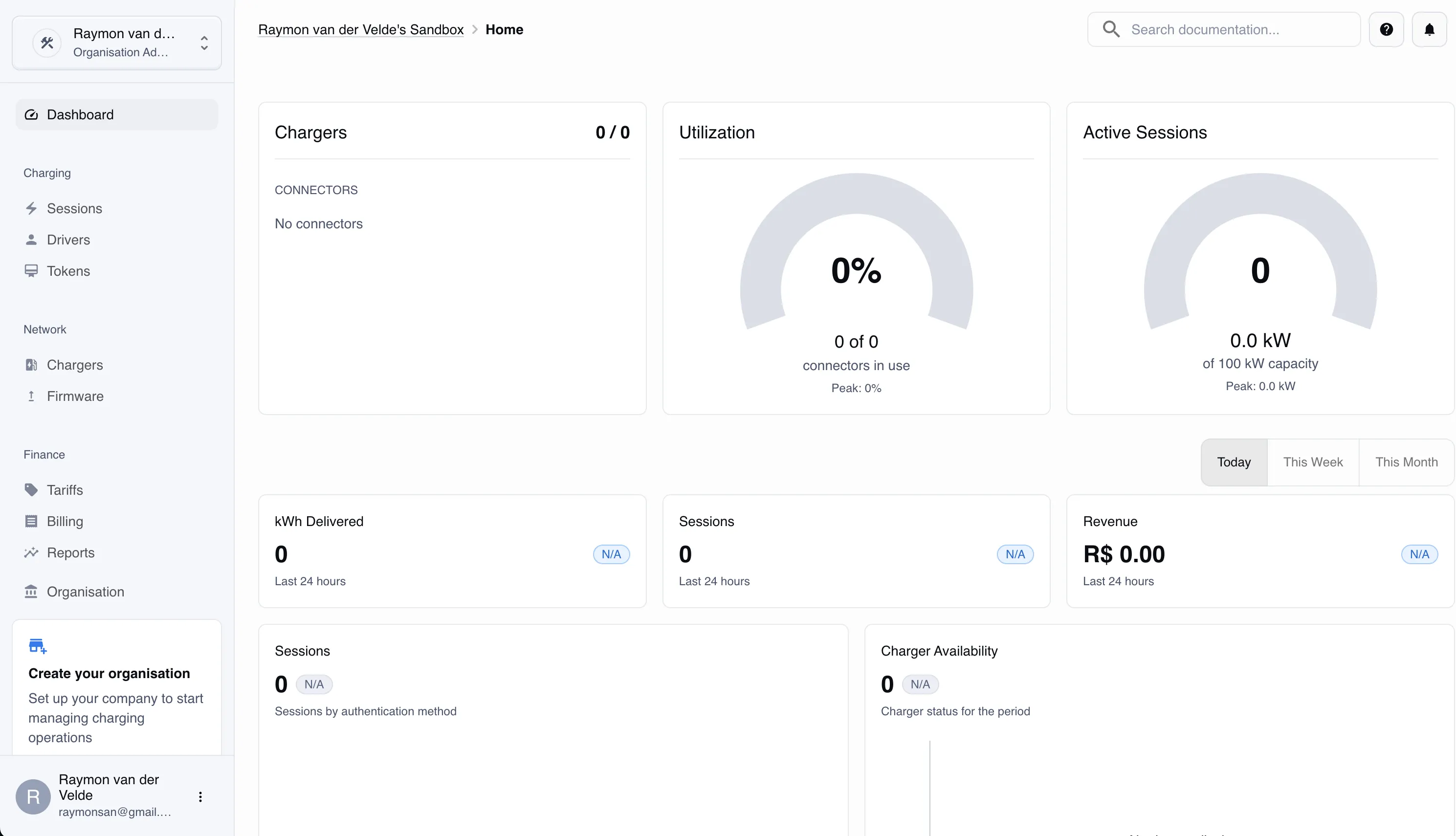The image size is (1456, 836).
Task: Expand the organisation switcher dropdown
Action: click(x=204, y=43)
